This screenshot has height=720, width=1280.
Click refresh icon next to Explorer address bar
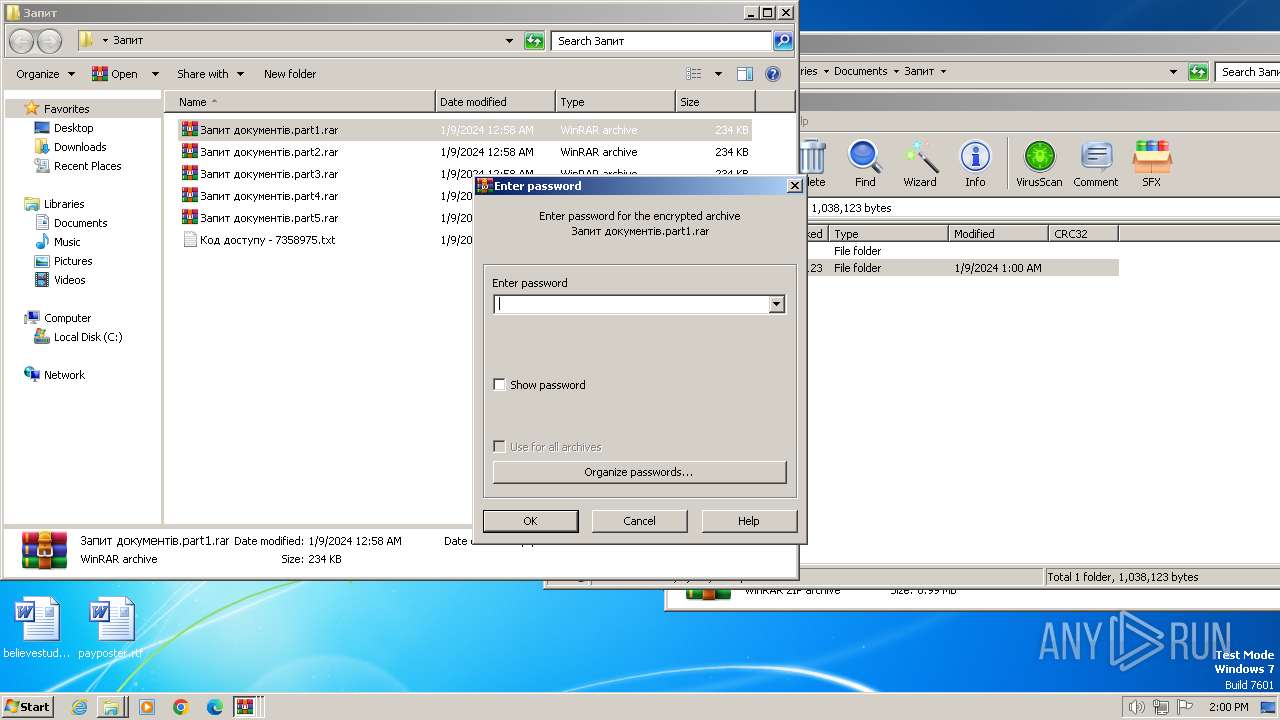(x=535, y=41)
